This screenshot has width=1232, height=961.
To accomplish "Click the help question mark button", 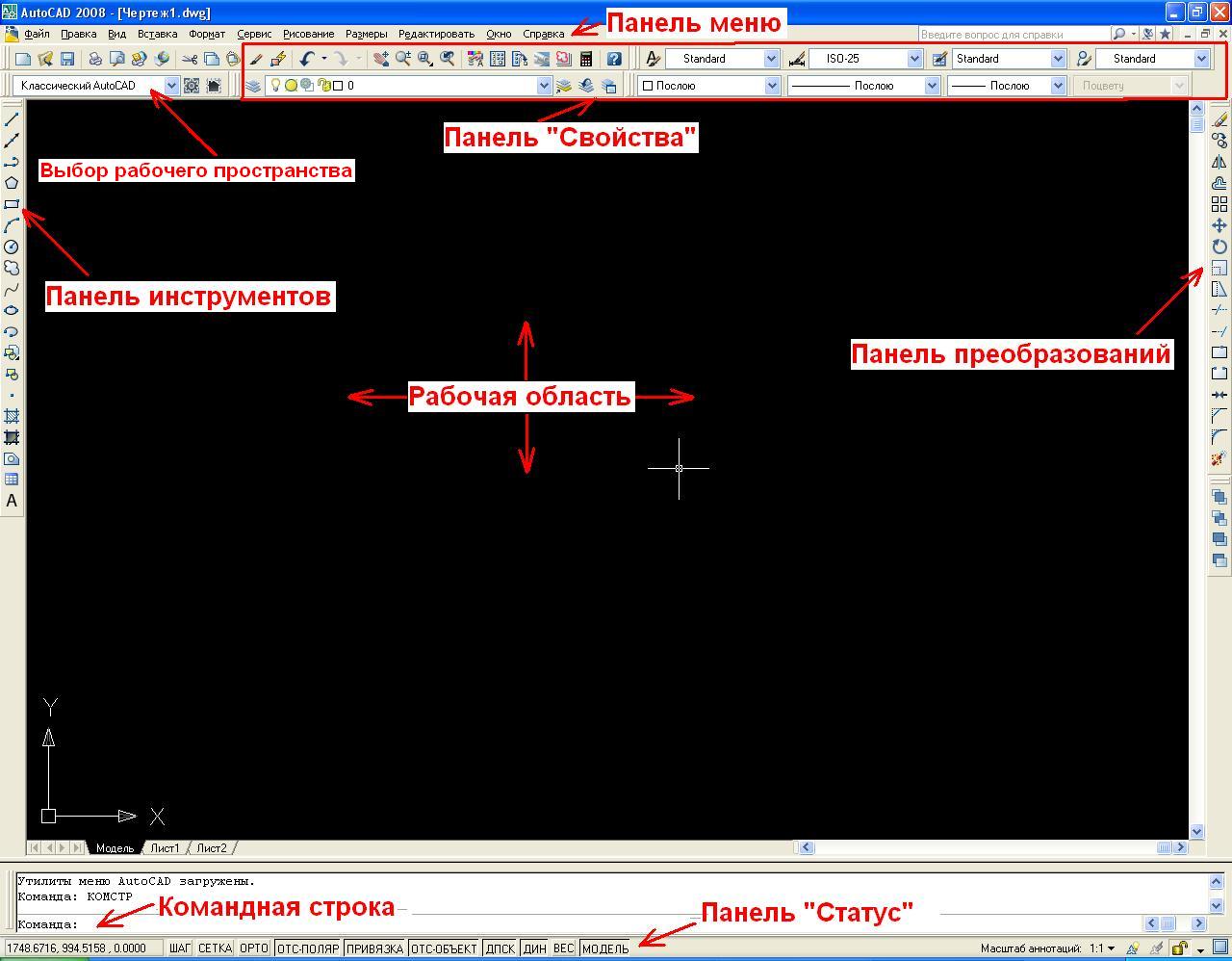I will pos(614,59).
